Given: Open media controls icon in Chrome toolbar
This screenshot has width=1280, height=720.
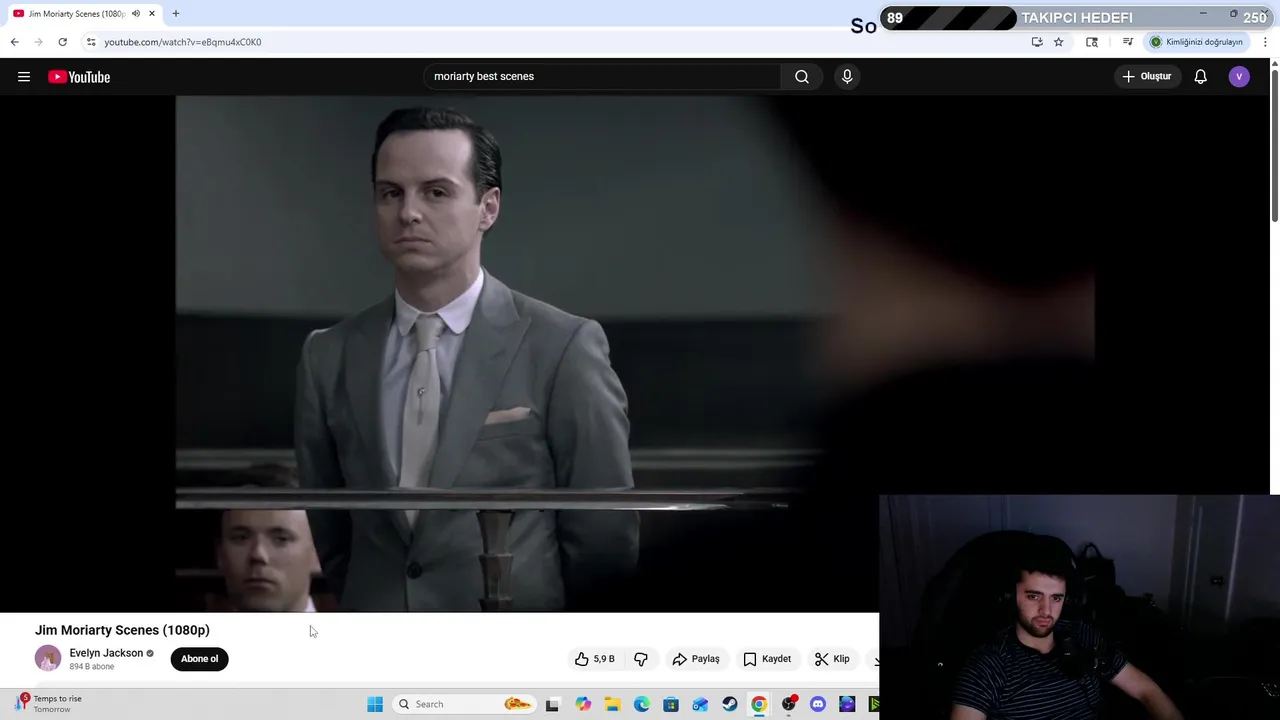Looking at the screenshot, I should [x=1127, y=42].
